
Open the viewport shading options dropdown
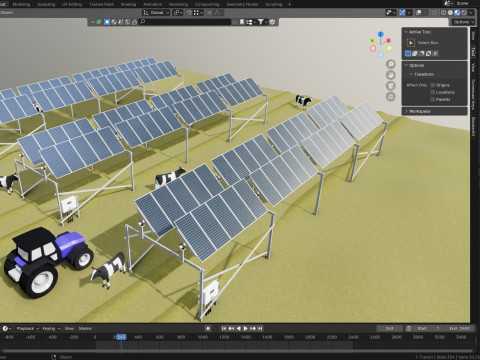tap(471, 13)
